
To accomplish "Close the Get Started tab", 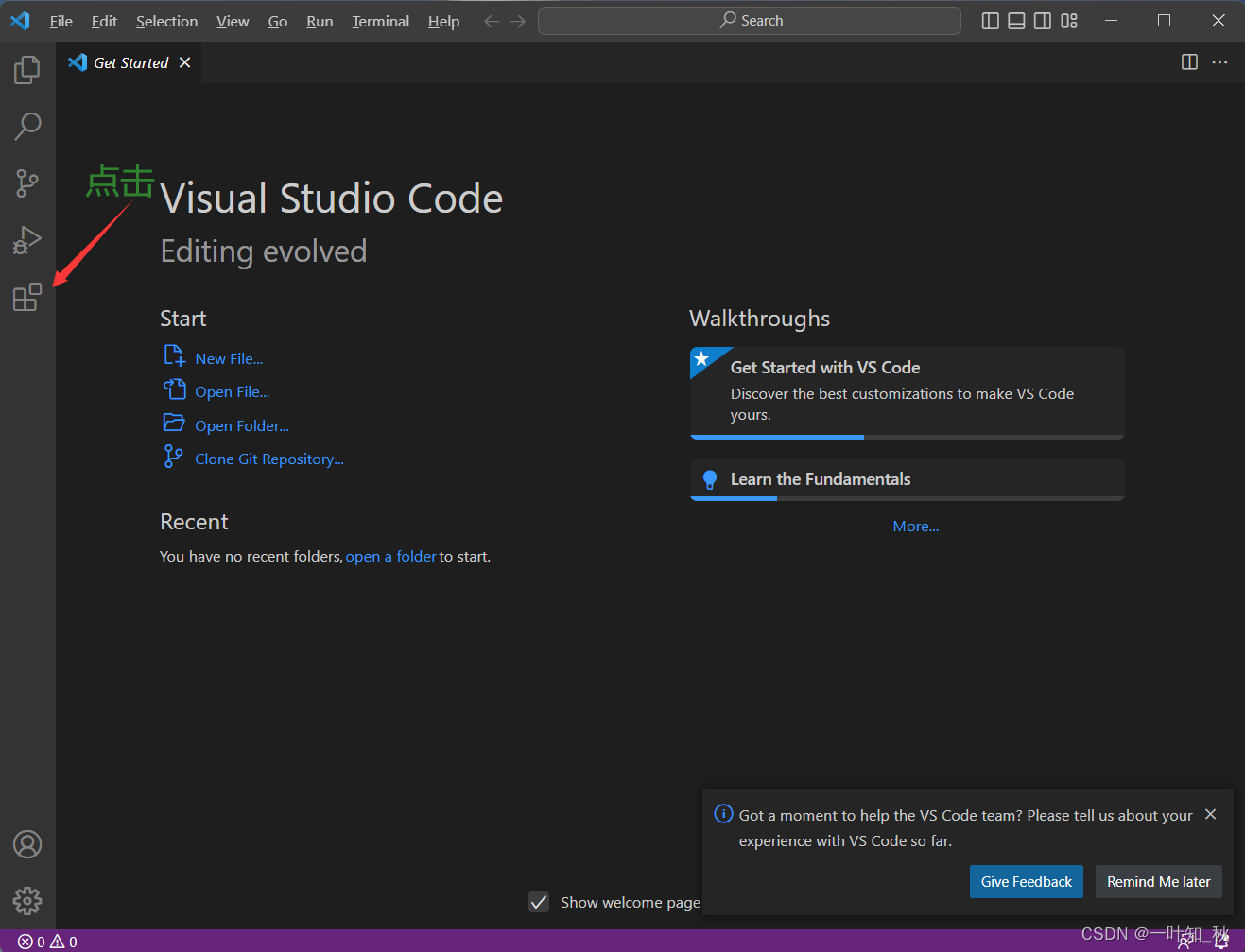I will coord(185,62).
